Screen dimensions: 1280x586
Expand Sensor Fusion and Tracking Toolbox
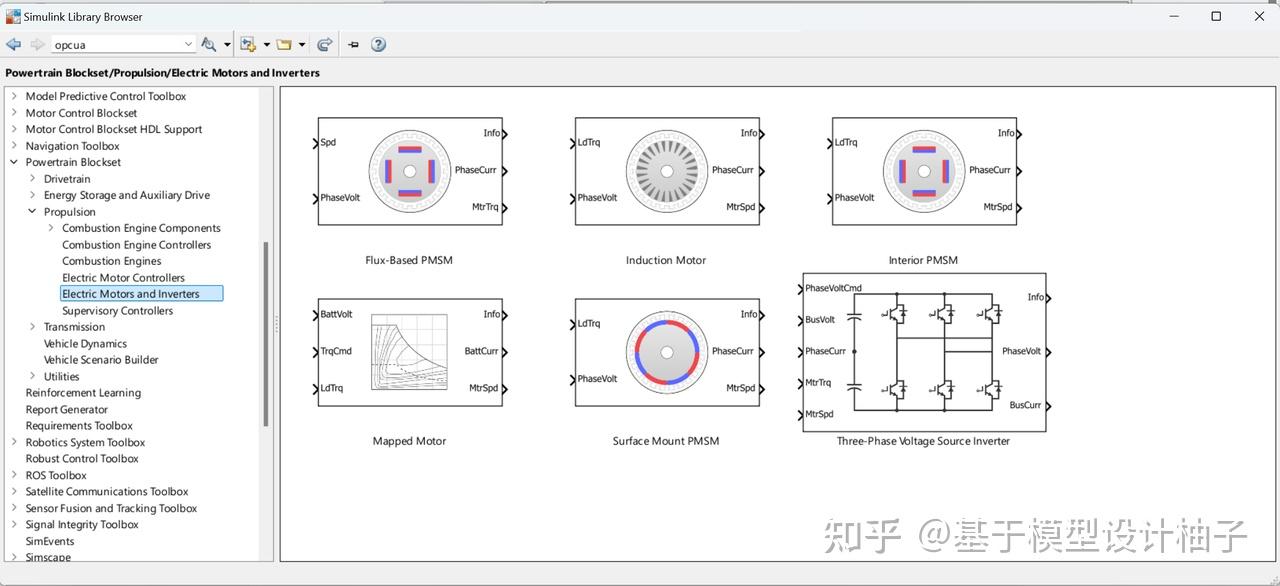click(x=14, y=508)
